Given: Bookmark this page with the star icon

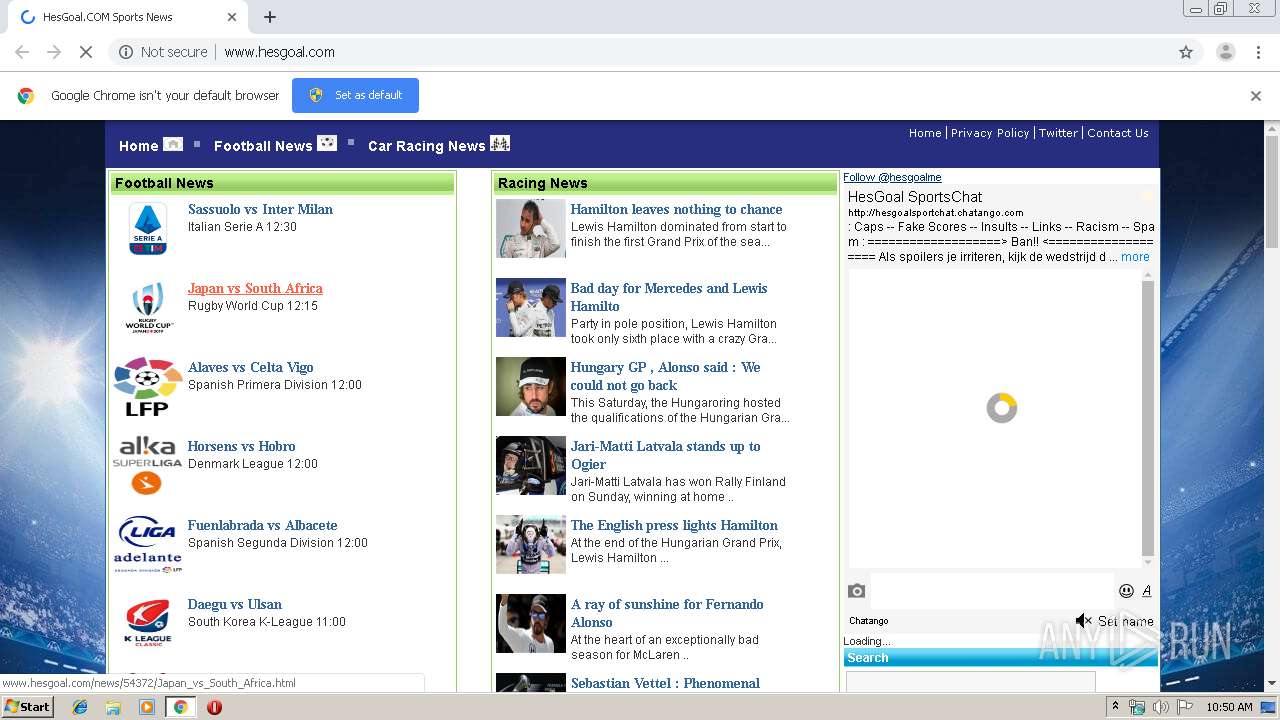Looking at the screenshot, I should click(x=1186, y=52).
